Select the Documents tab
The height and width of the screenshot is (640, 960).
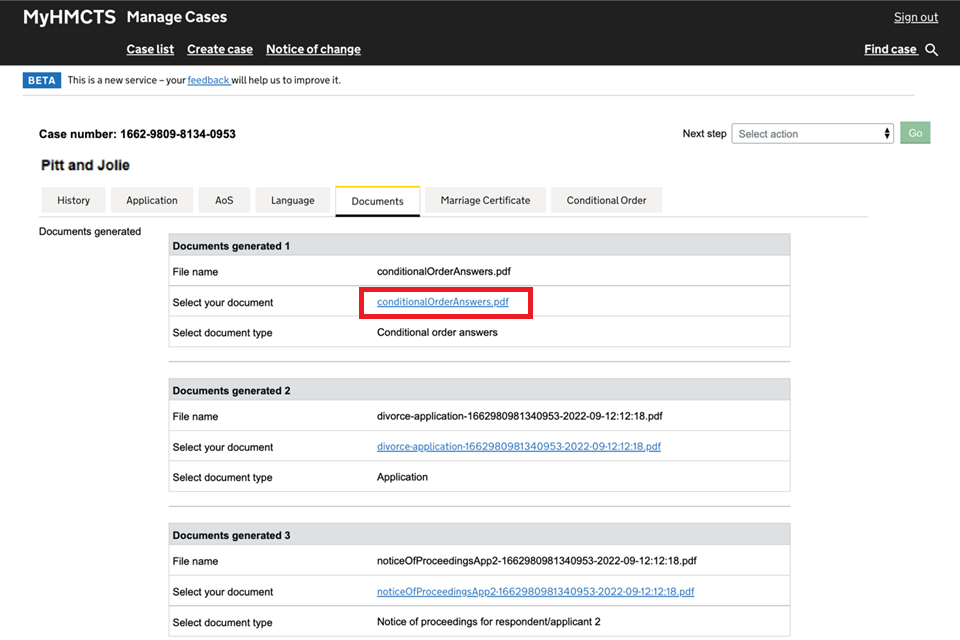click(x=377, y=201)
